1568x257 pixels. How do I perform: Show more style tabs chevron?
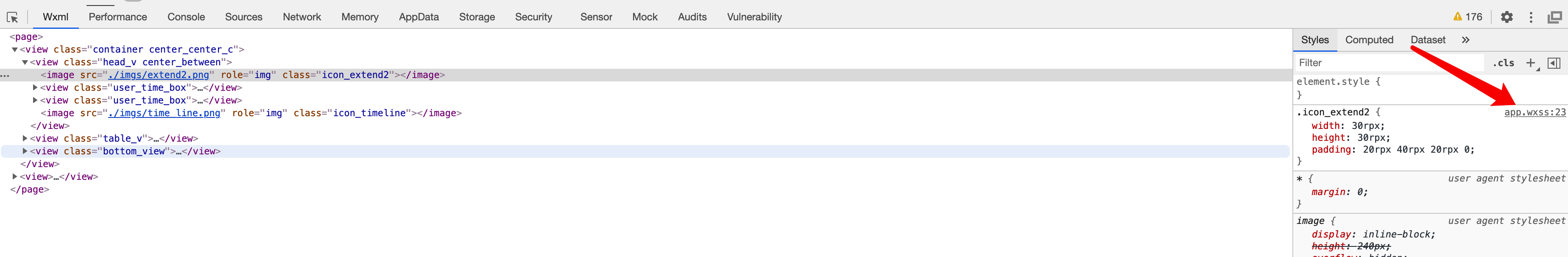tap(1466, 39)
